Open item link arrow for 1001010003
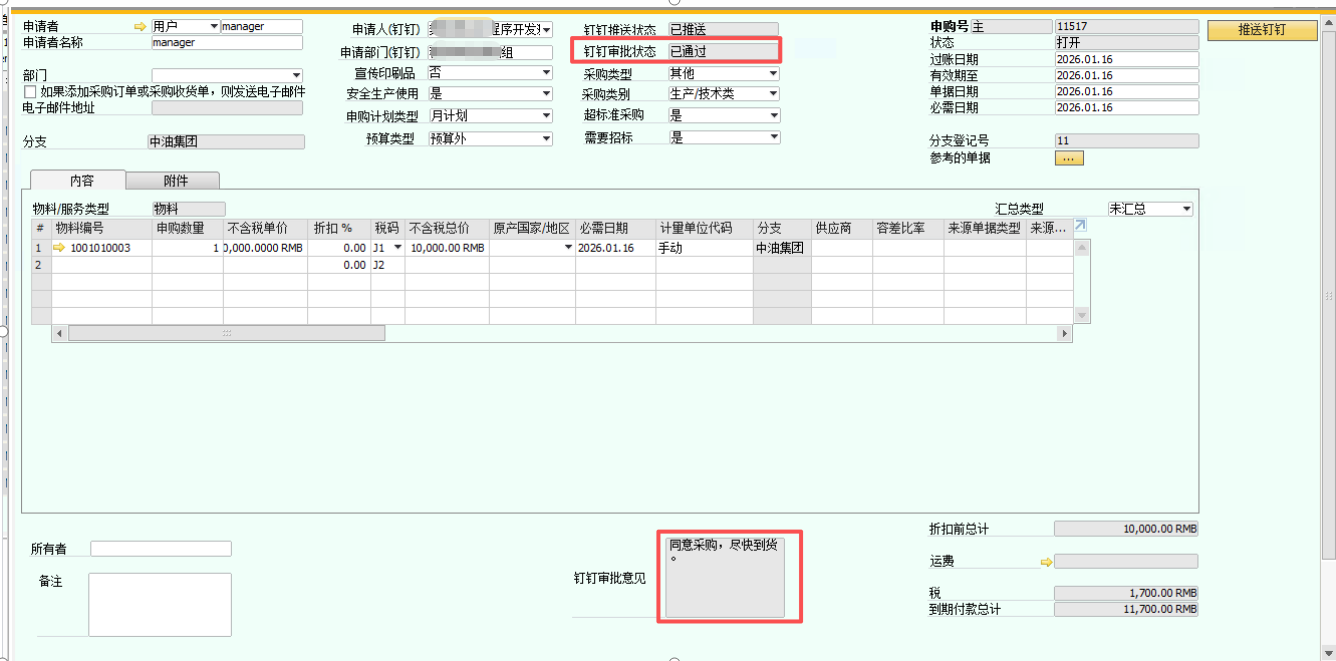This screenshot has width=1336, height=661. pos(59,248)
